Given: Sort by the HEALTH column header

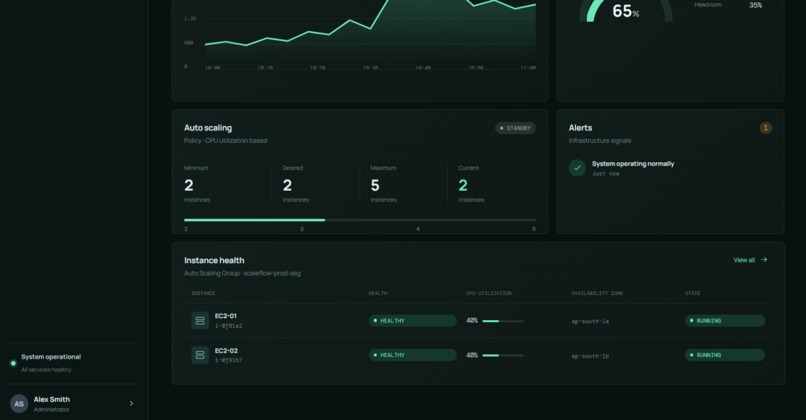Looking at the screenshot, I should coord(377,293).
